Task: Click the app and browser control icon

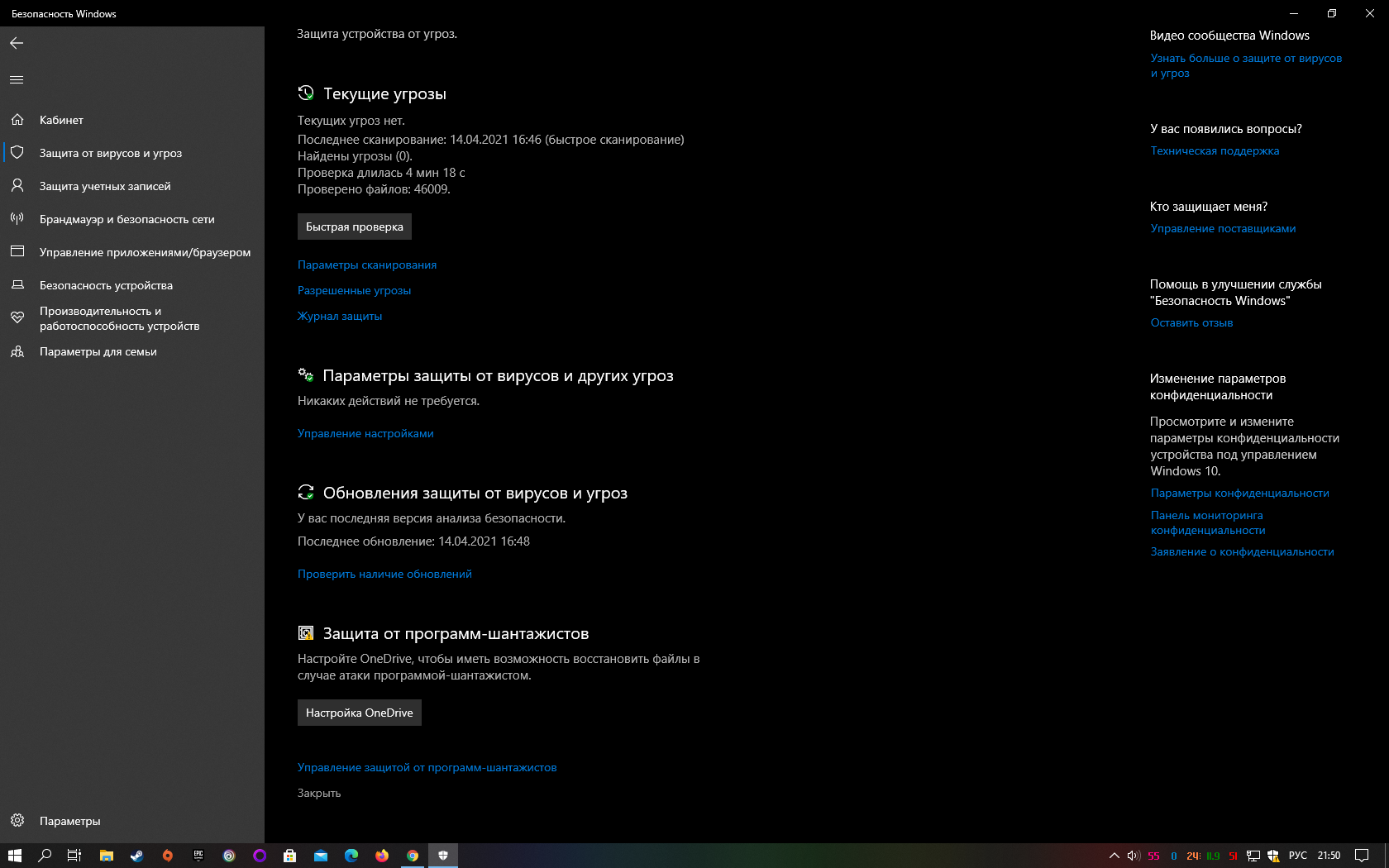Action: pyautogui.click(x=17, y=252)
